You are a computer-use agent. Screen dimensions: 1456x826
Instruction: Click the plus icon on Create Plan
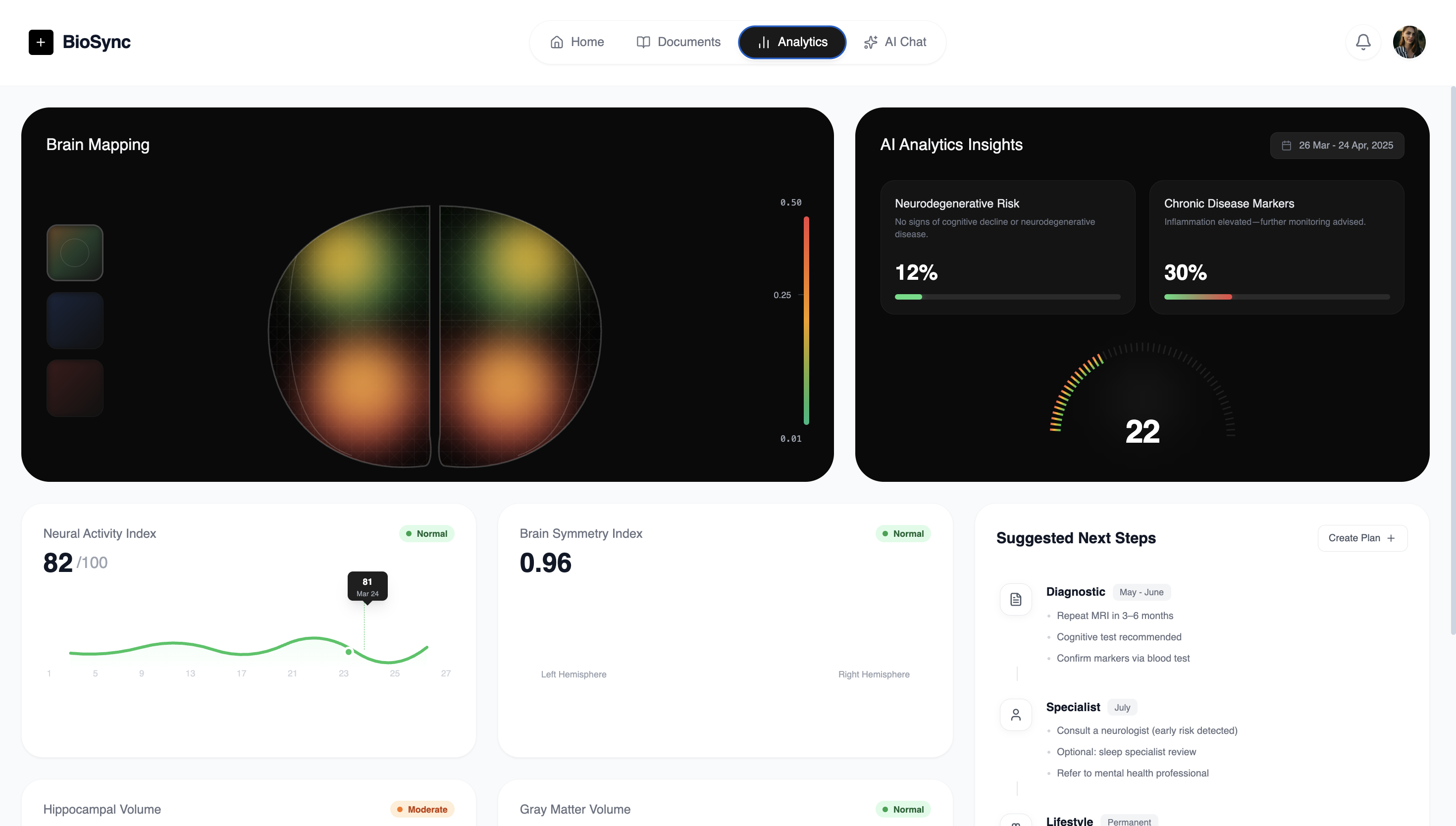click(x=1391, y=538)
